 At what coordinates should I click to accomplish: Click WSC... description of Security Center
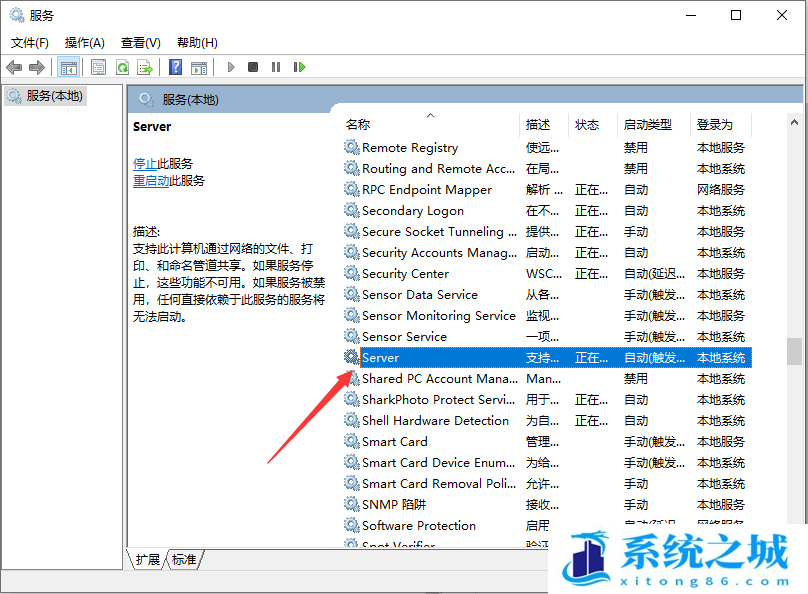pyautogui.click(x=544, y=273)
